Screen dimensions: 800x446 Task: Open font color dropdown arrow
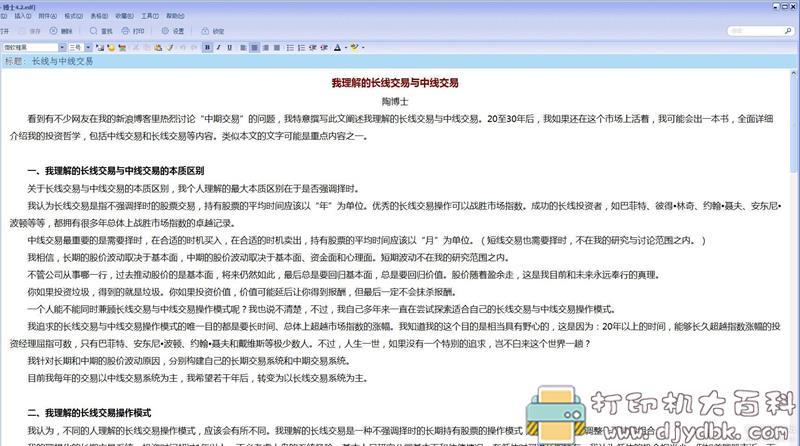click(346, 47)
